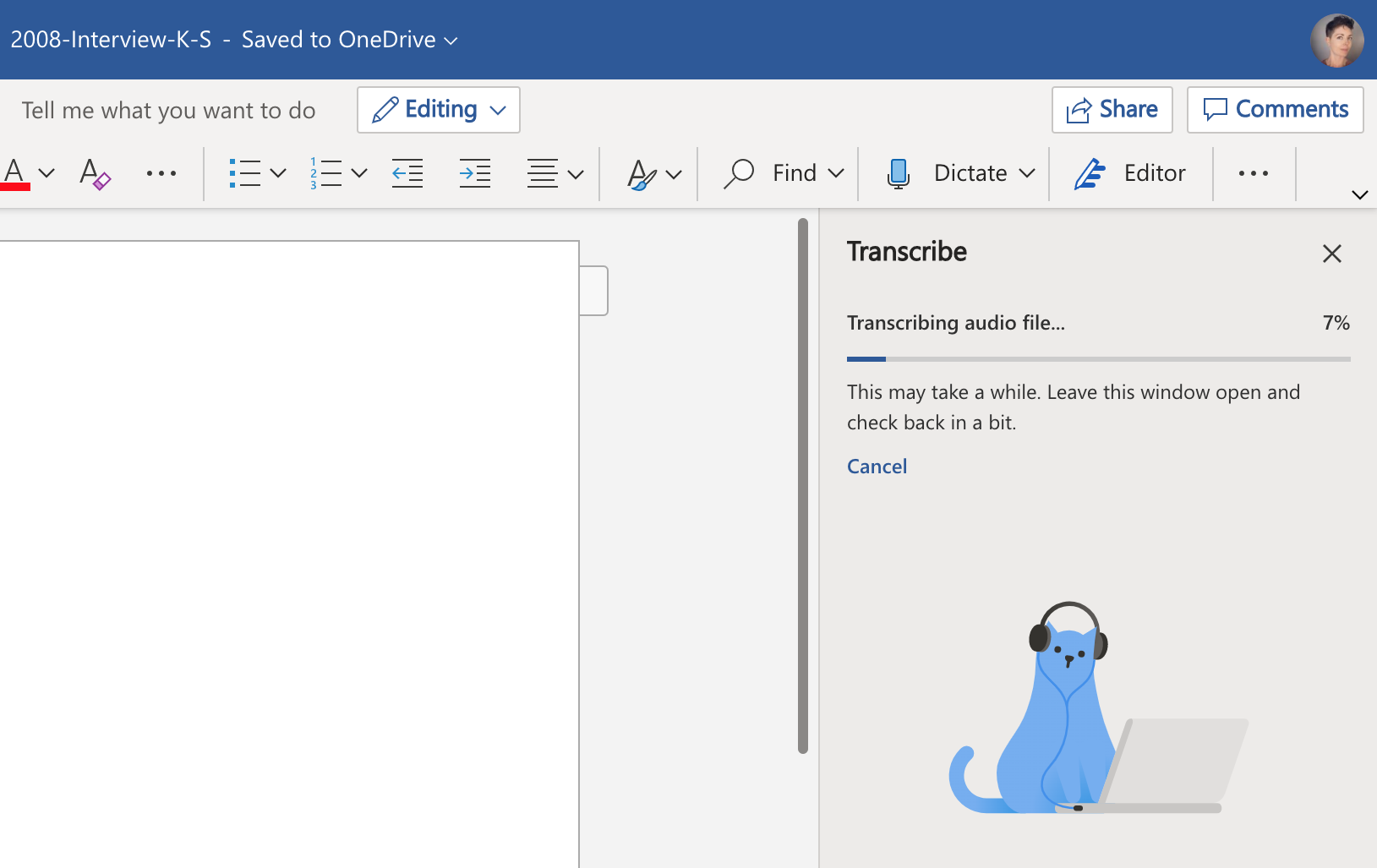Click the Tell me search box
This screenshot has width=1377, height=868.
tap(169, 111)
